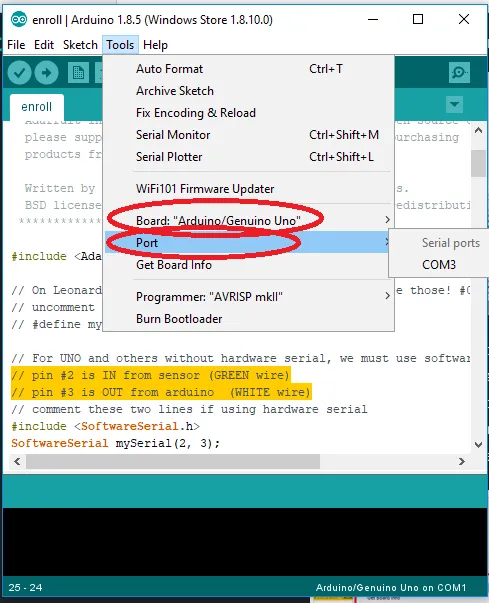Switch to the enroll sketch tab
Screen dimensions: 489x603
point(37,107)
